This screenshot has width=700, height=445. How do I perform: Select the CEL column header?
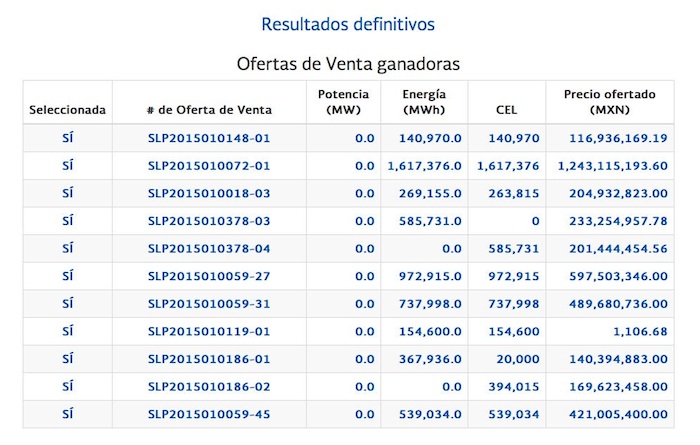click(x=507, y=109)
